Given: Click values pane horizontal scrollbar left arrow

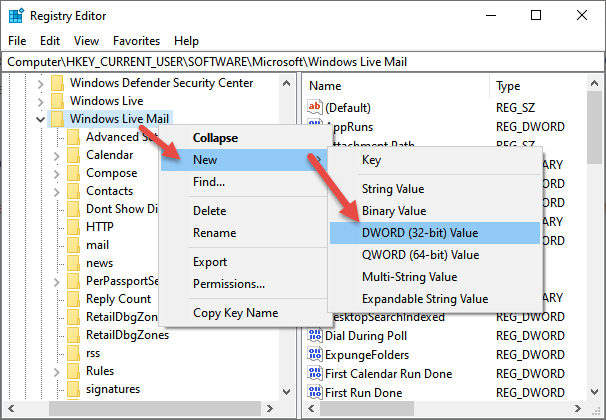Looking at the screenshot, I should [x=312, y=408].
